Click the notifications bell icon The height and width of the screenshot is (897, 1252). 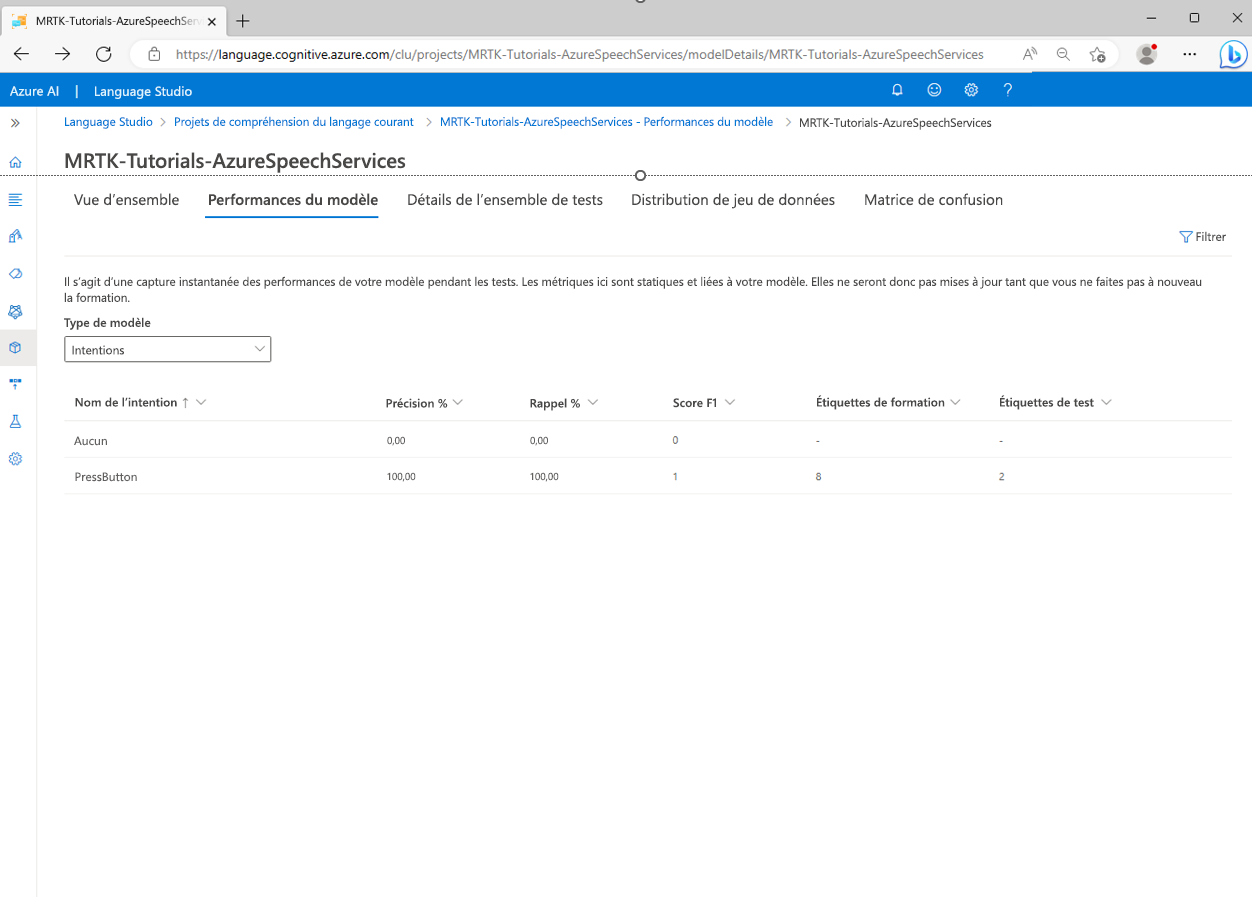click(x=897, y=90)
